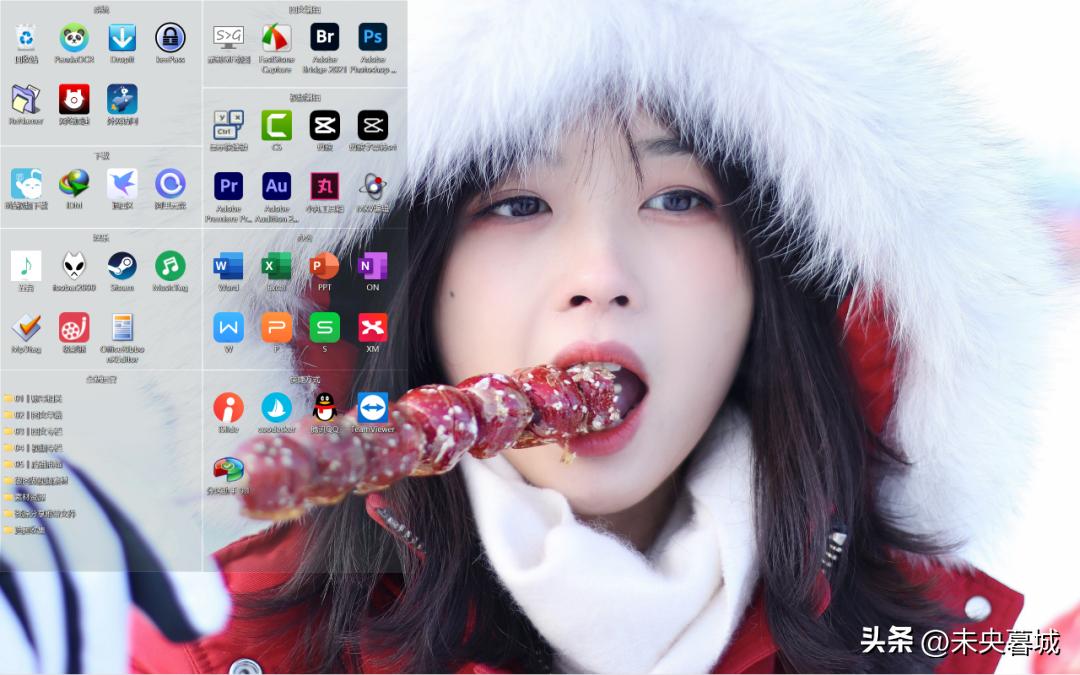The image size is (1080, 675).
Task: Launch the Ctrl keyboard-keys utility icon
Action: tap(228, 125)
